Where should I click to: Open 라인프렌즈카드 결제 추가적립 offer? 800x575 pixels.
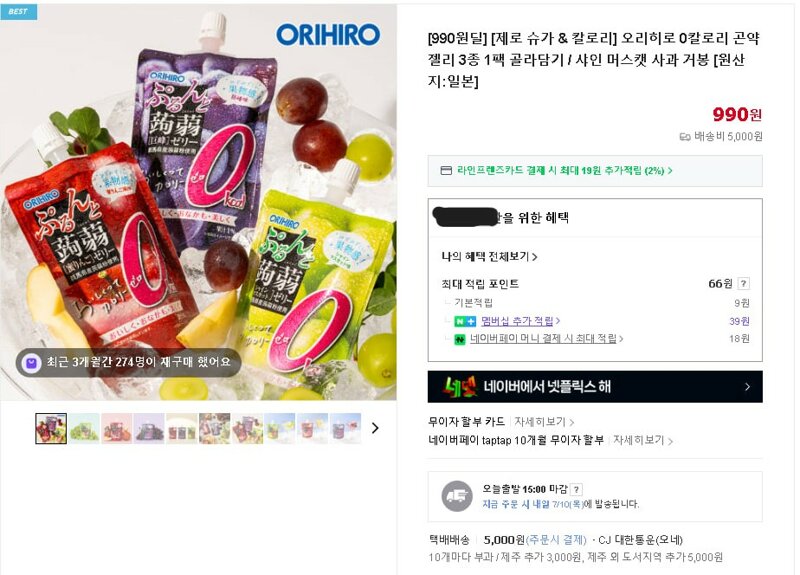(564, 171)
